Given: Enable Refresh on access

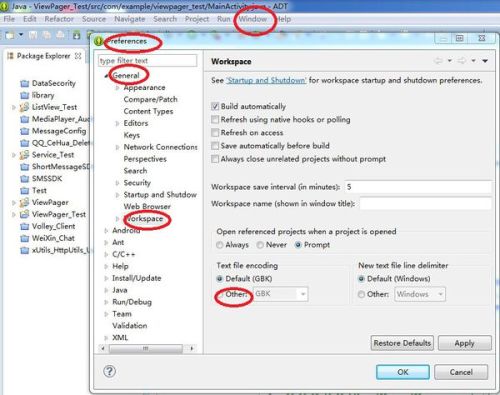Looking at the screenshot, I should tap(215, 133).
